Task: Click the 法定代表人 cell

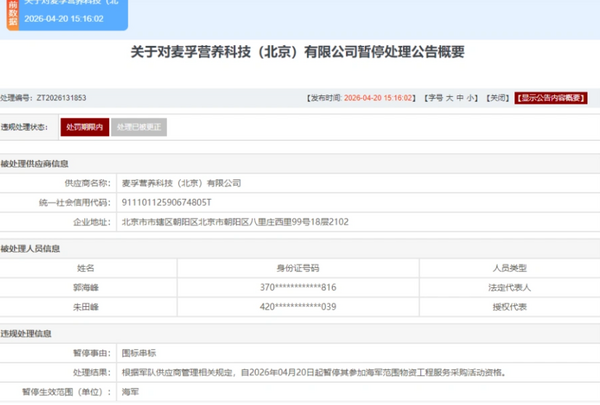Action: point(510,286)
